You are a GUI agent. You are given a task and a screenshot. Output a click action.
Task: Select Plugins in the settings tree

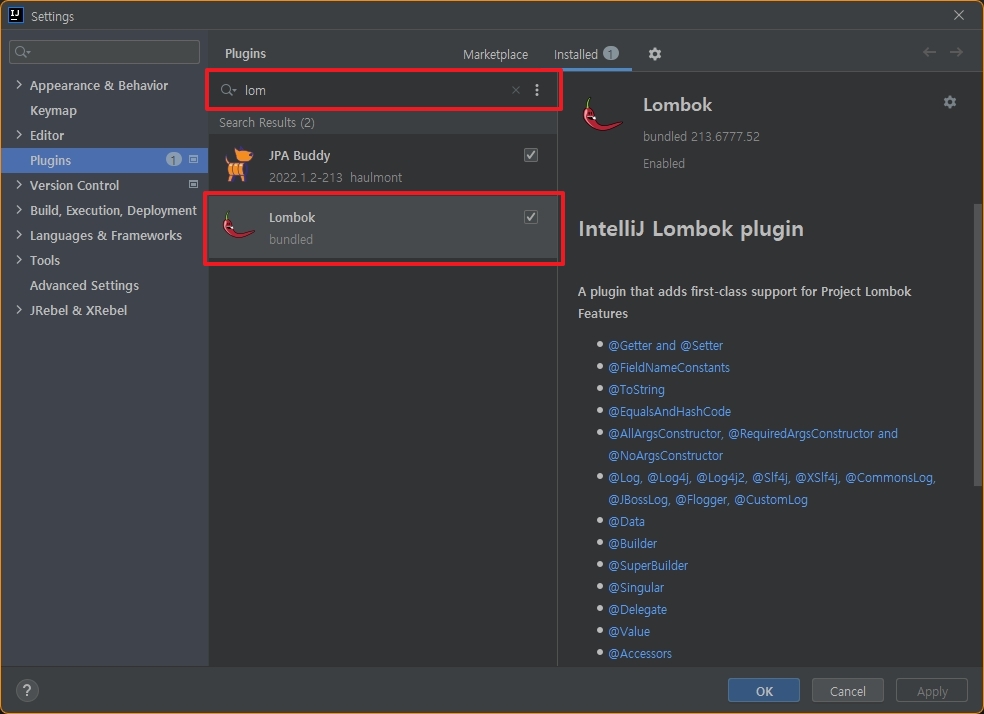tap(105, 160)
